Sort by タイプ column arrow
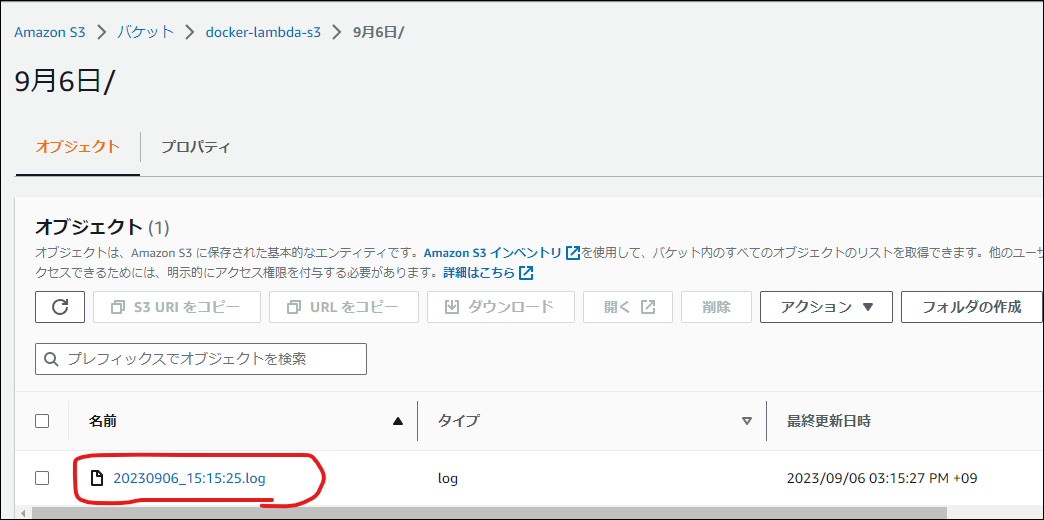1044x520 pixels. [747, 421]
